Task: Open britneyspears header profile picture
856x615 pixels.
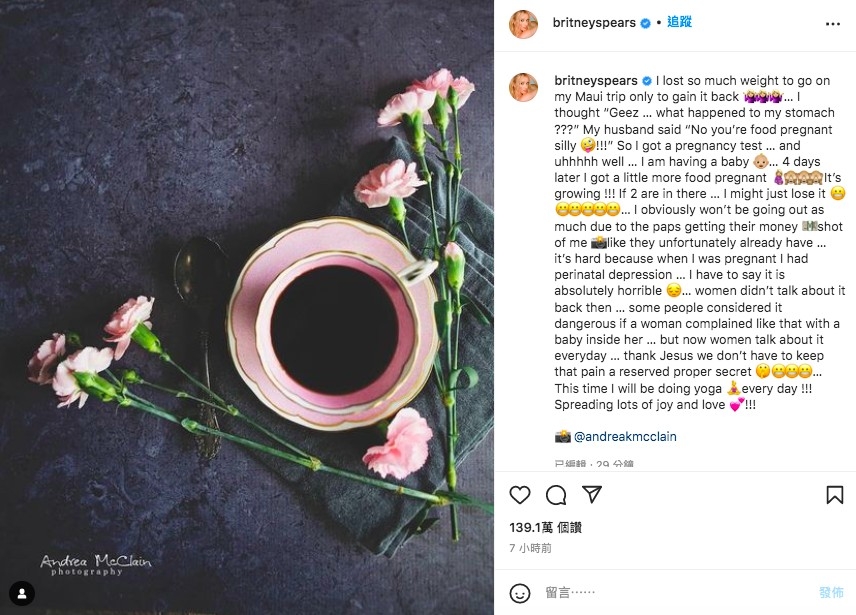Action: [x=523, y=23]
